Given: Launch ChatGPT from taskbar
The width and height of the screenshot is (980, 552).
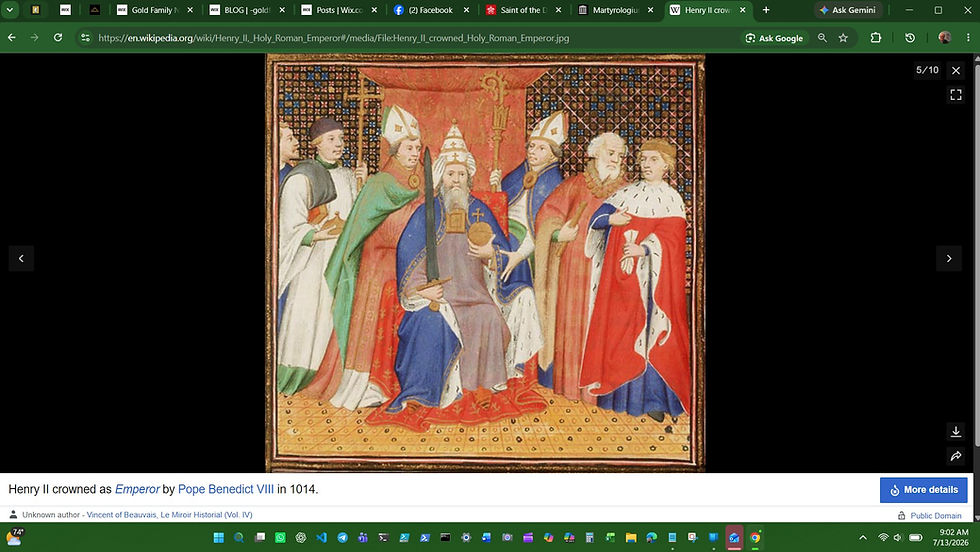Looking at the screenshot, I should point(301,538).
